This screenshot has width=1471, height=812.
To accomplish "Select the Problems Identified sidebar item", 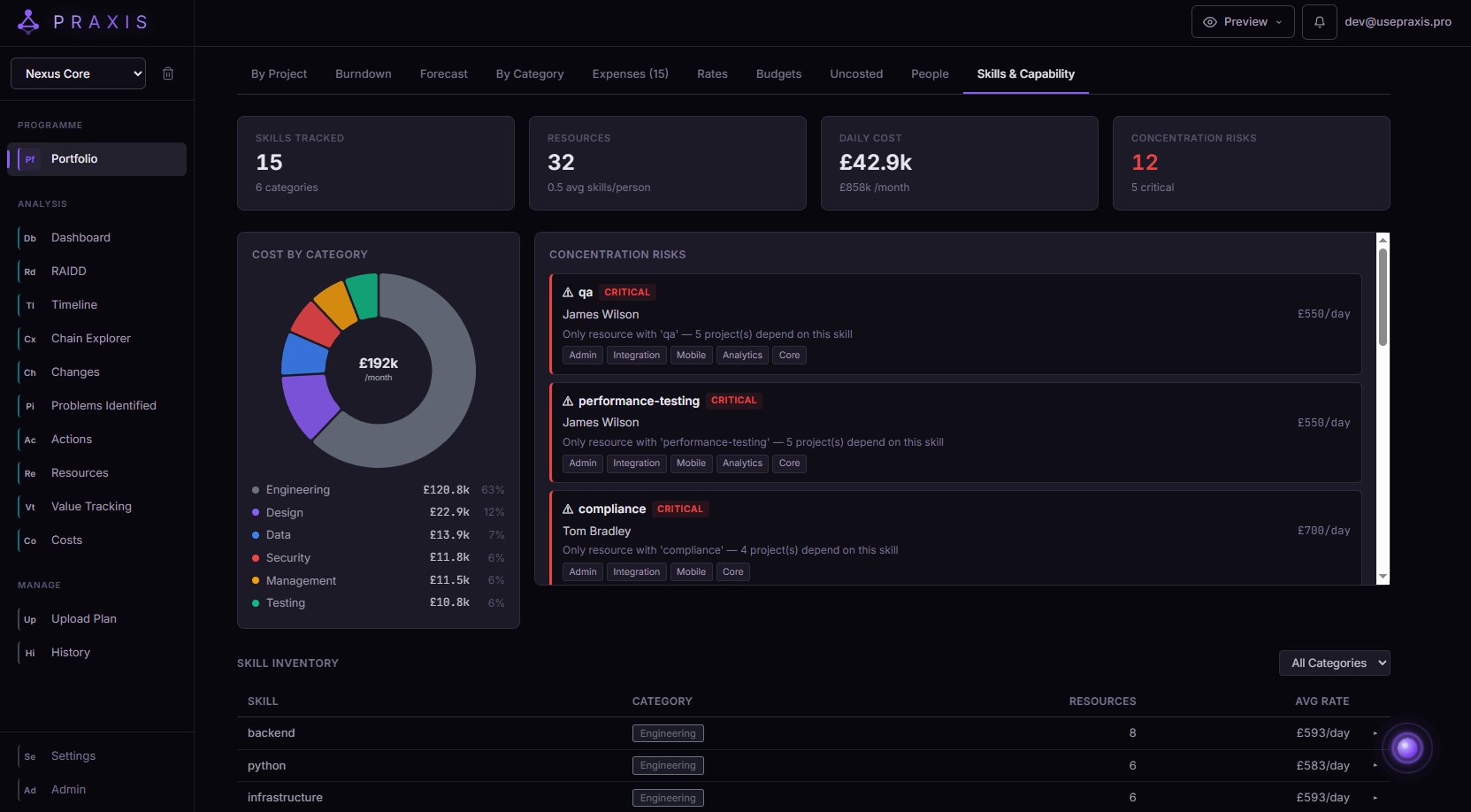I will coord(103,405).
